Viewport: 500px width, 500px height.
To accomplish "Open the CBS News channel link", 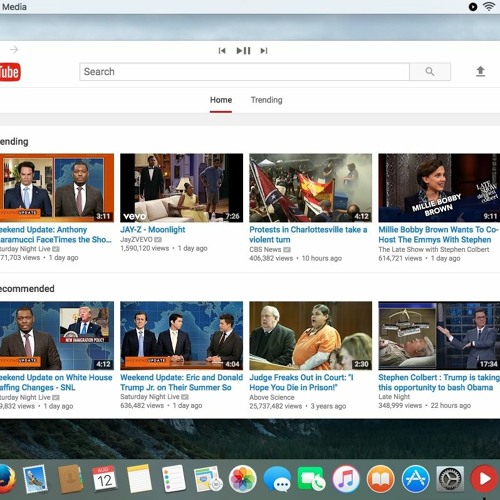I will [x=265, y=249].
